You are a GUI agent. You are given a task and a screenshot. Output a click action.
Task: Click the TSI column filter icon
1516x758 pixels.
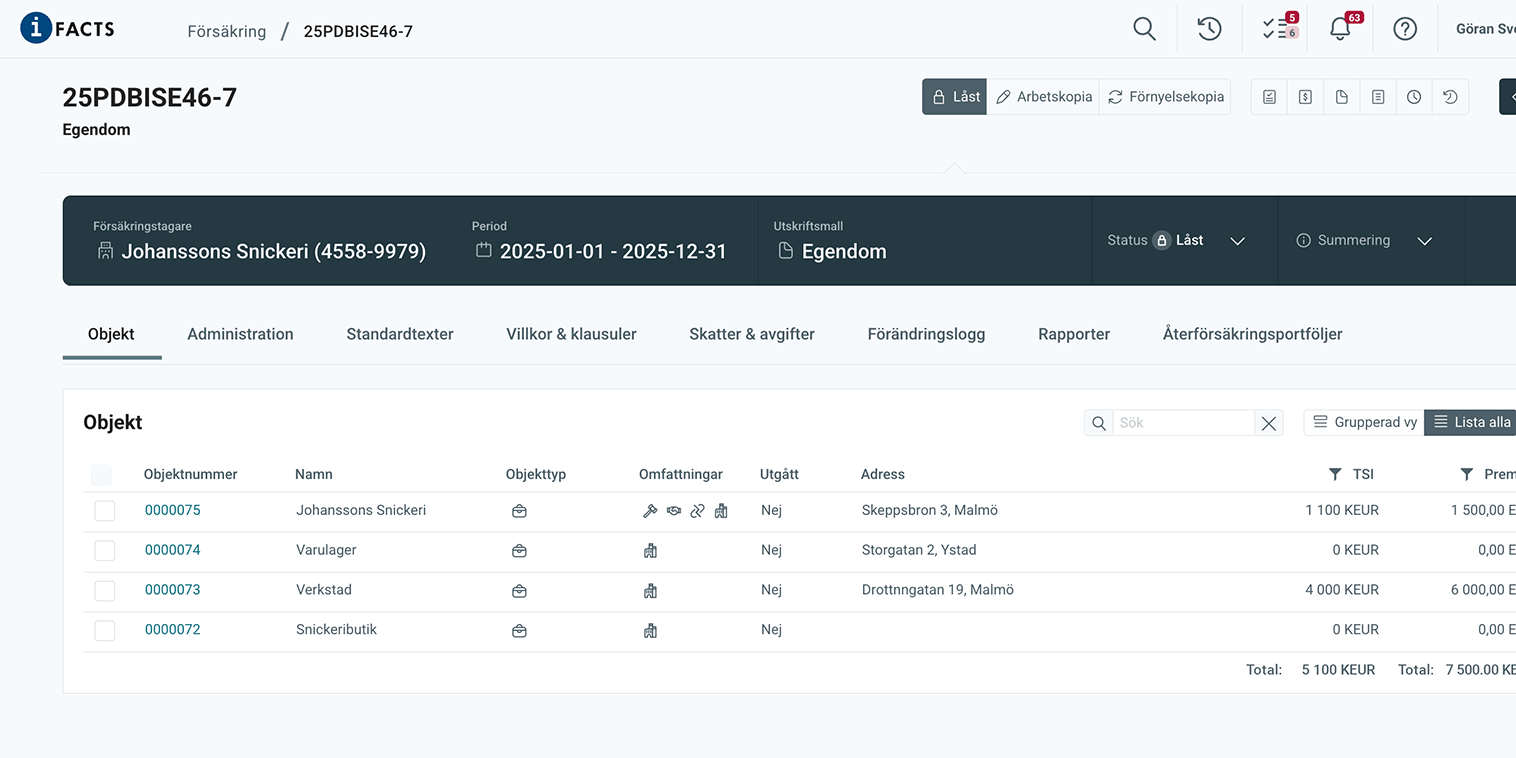click(1335, 474)
